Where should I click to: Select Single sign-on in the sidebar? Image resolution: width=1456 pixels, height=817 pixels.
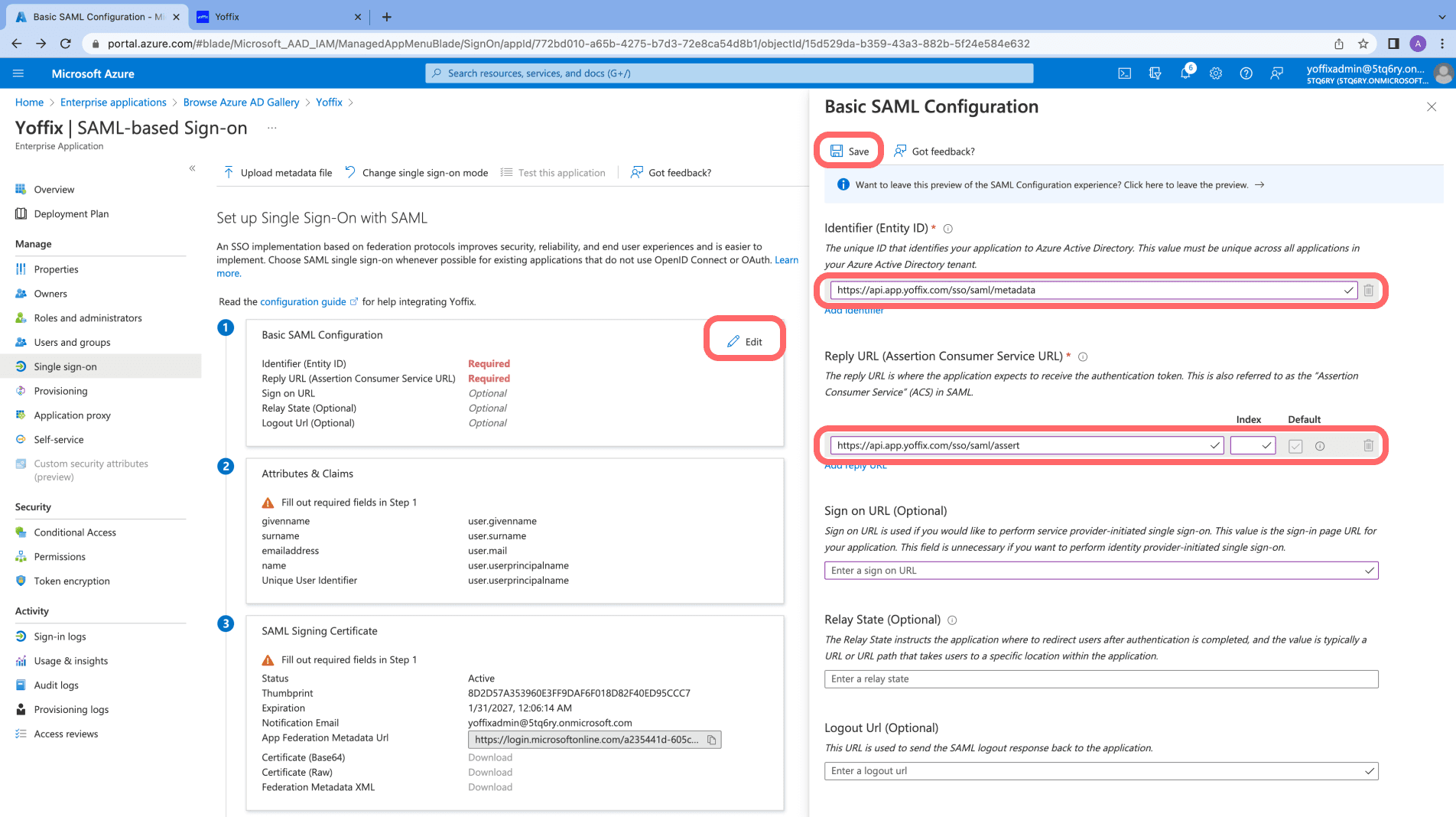(66, 366)
